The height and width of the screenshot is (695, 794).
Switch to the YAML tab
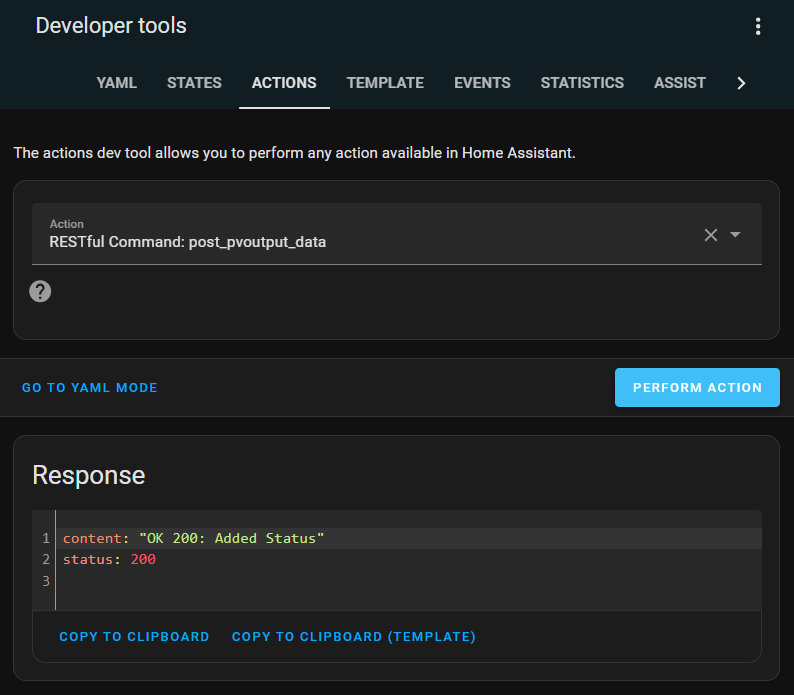116,83
